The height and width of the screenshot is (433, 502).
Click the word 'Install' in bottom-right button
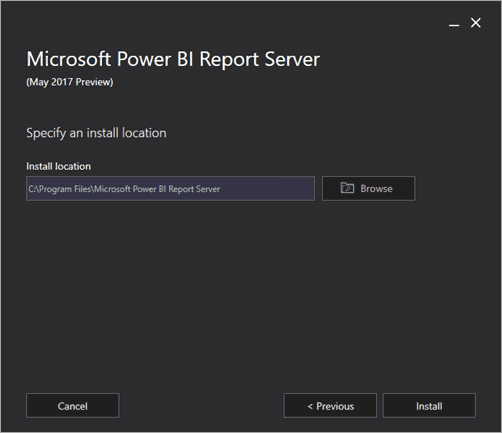point(429,406)
